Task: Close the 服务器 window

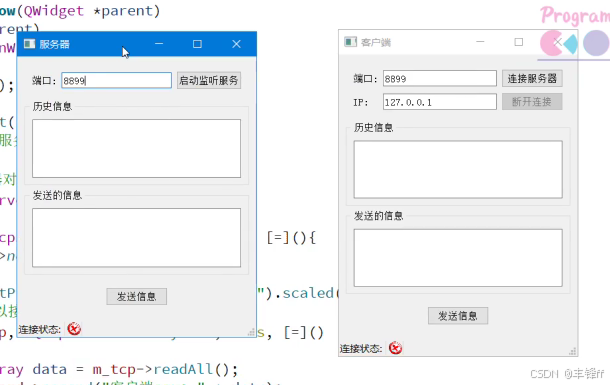Action: (236, 44)
